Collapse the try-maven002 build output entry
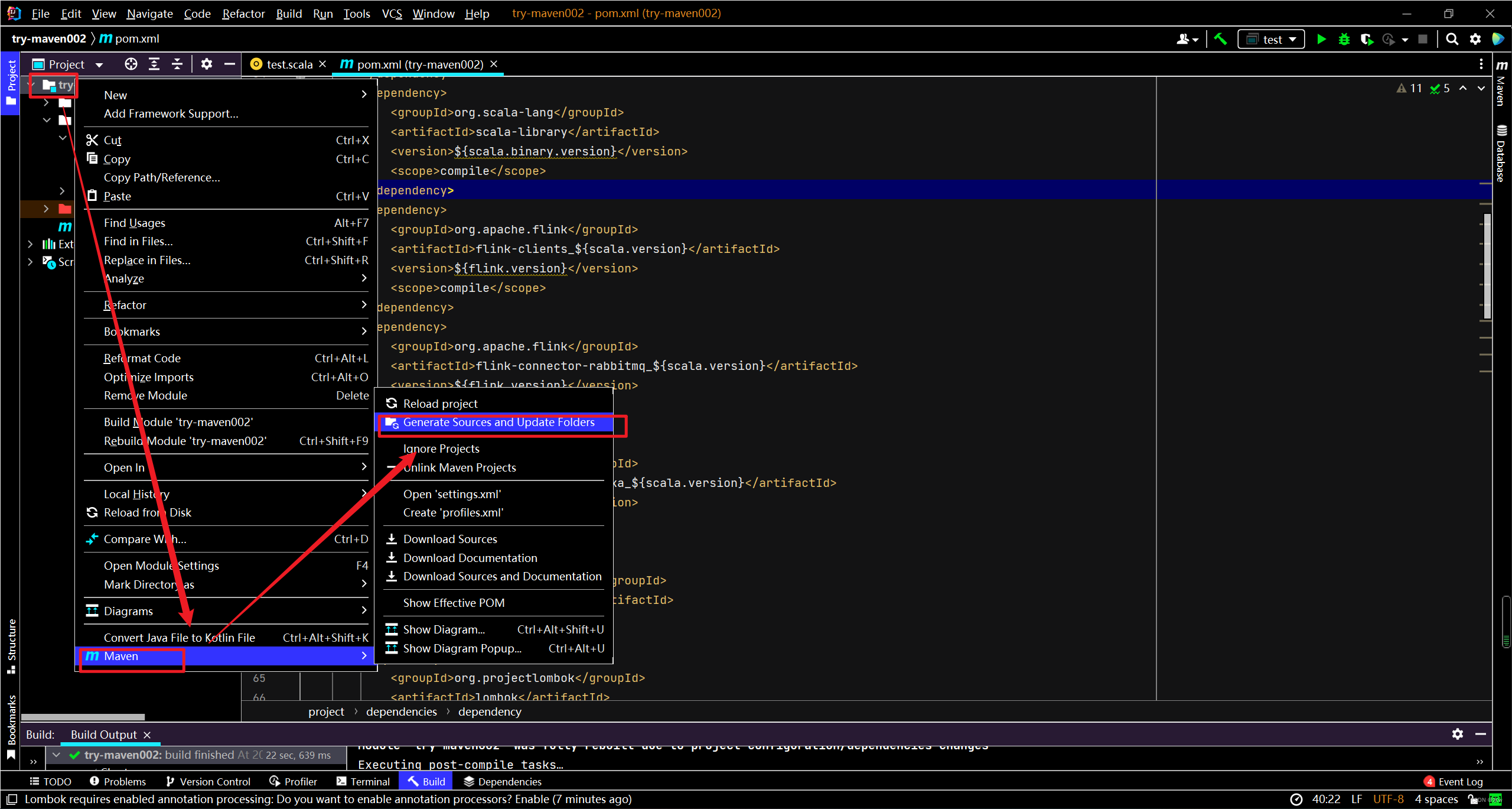 point(56,755)
